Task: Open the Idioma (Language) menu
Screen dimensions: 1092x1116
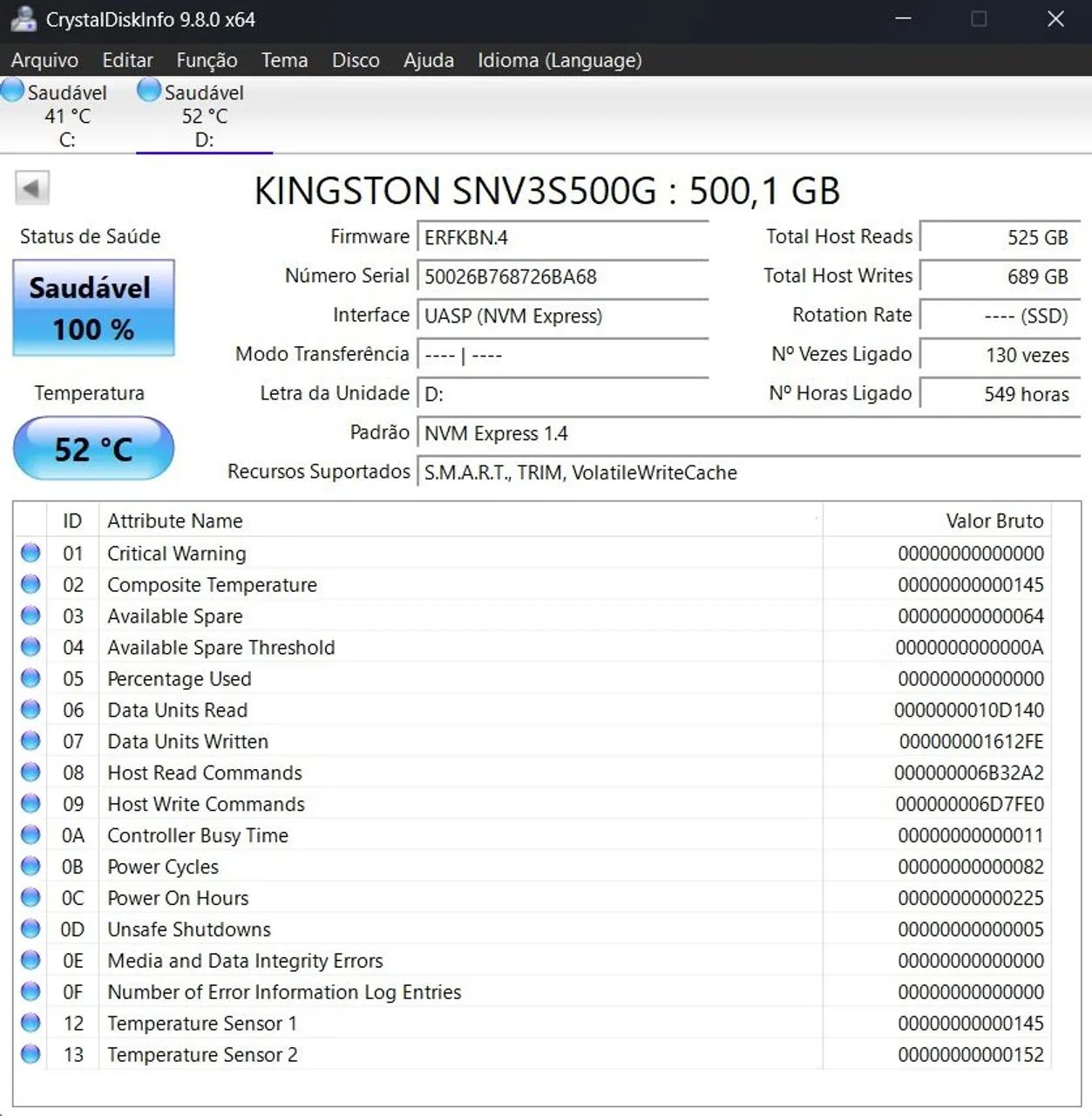Action: pos(559,60)
